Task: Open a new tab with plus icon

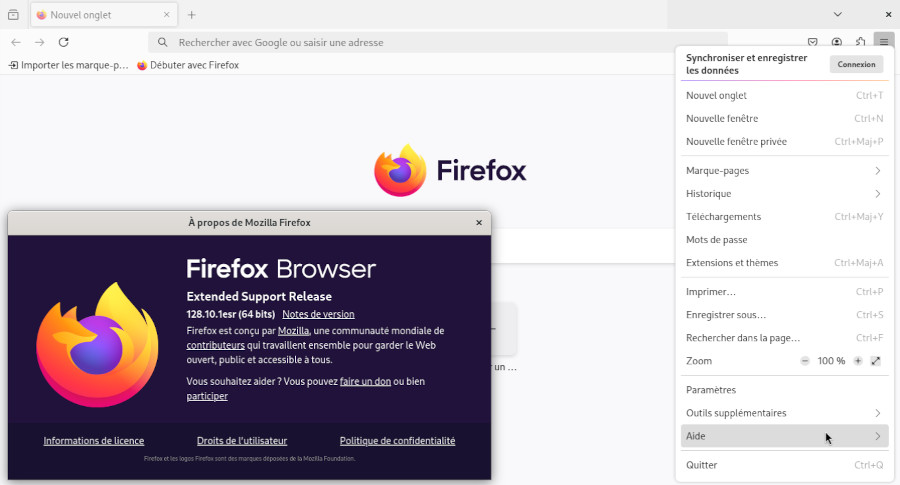Action: (192, 15)
